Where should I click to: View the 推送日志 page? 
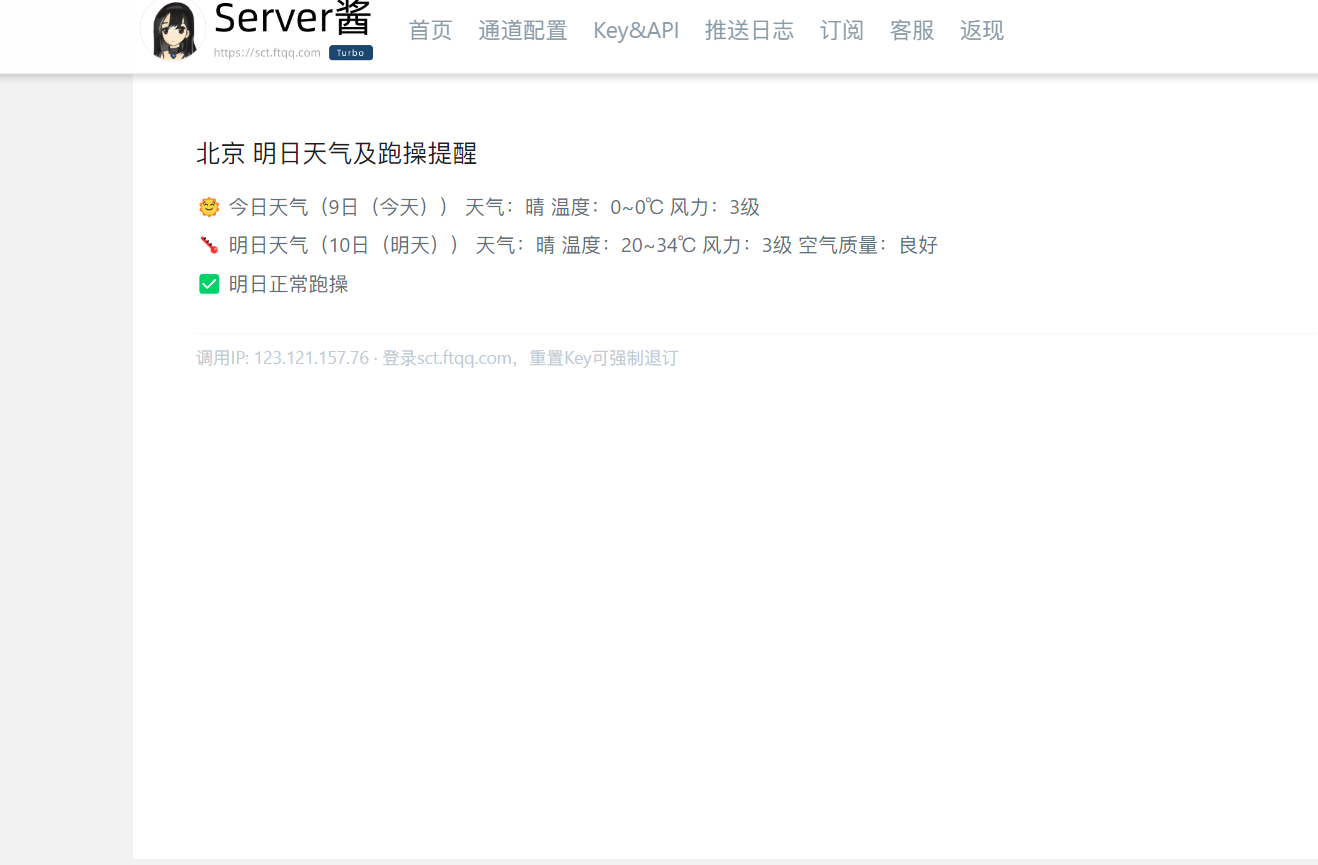click(749, 31)
